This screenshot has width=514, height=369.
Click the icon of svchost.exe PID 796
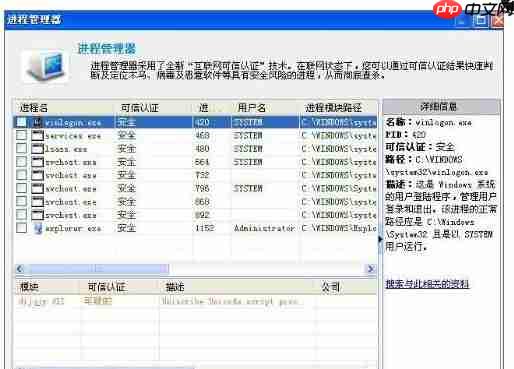(x=37, y=188)
